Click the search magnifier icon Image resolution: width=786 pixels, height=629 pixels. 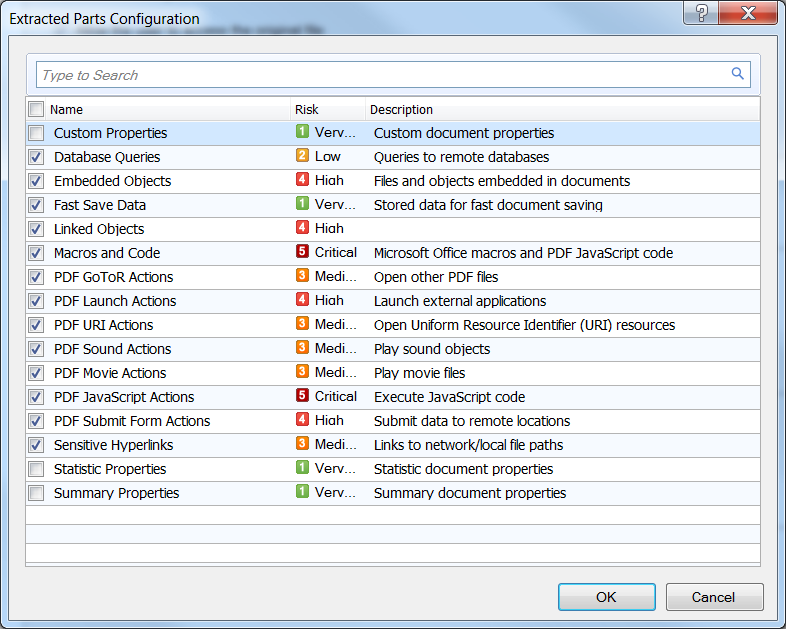738,74
